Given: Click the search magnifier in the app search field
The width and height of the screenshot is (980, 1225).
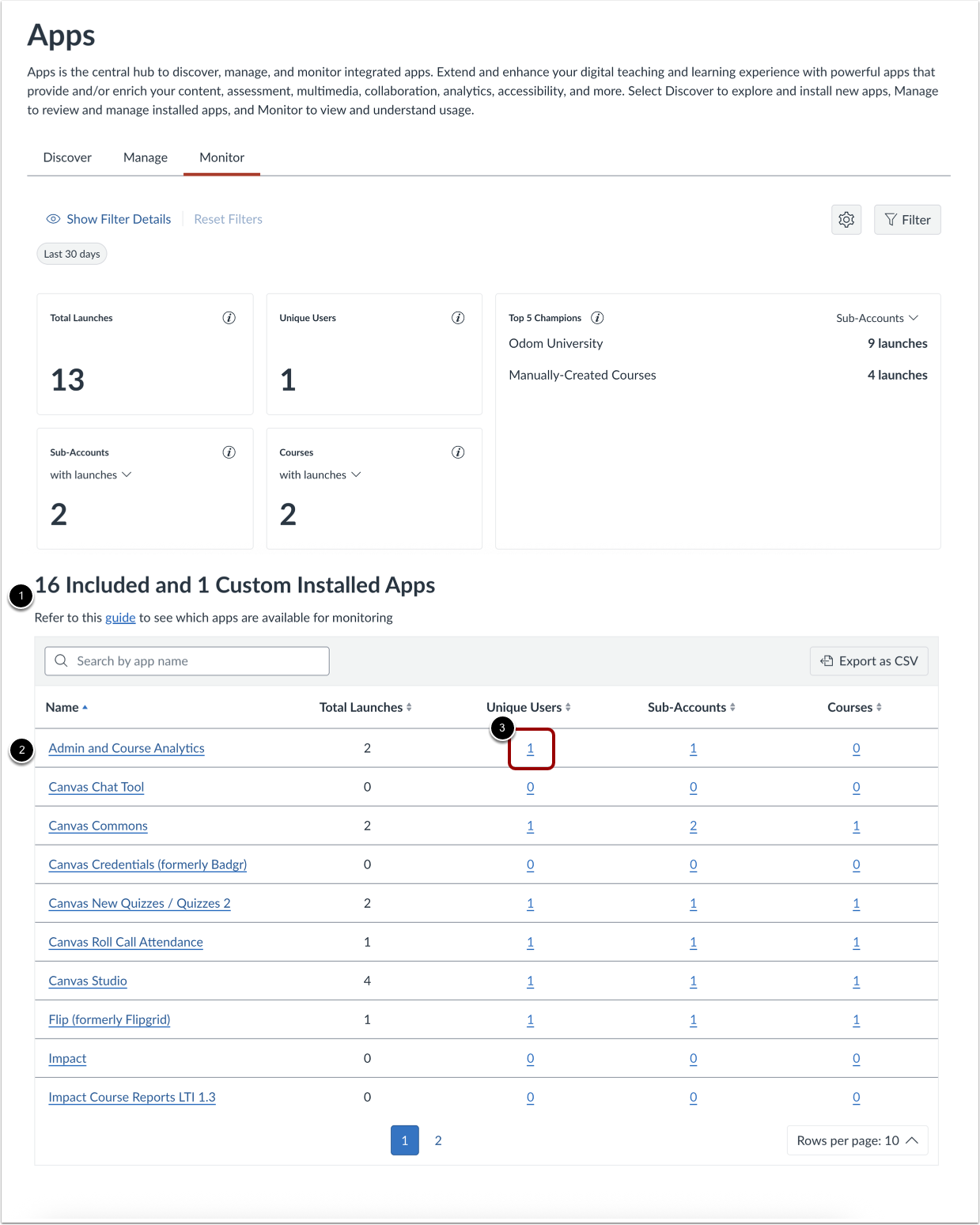Looking at the screenshot, I should [x=62, y=660].
